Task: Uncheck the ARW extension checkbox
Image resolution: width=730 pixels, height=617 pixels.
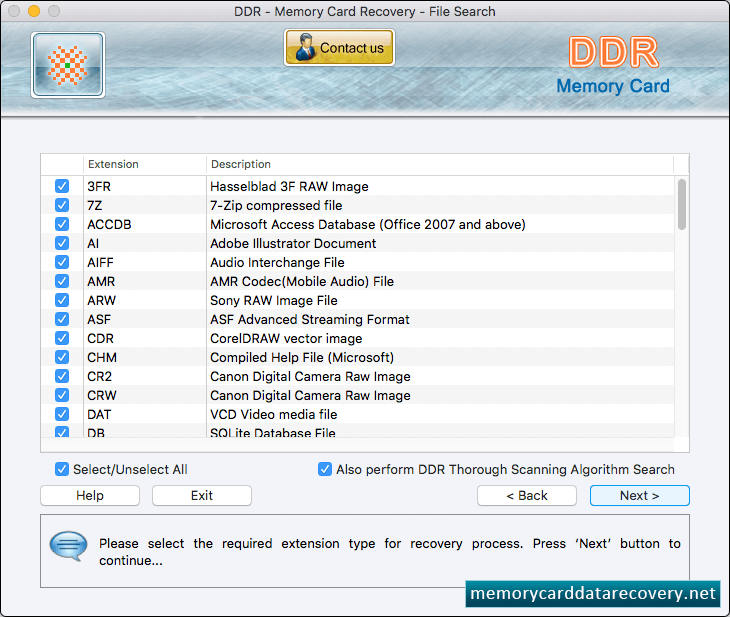Action: (x=62, y=300)
